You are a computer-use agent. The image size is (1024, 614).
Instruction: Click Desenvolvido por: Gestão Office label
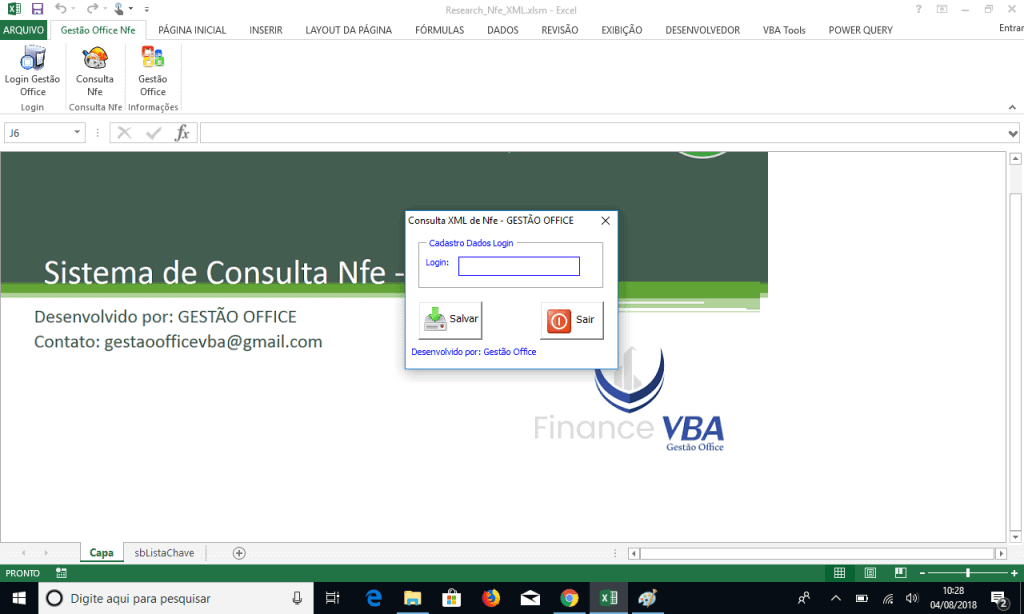click(x=473, y=351)
